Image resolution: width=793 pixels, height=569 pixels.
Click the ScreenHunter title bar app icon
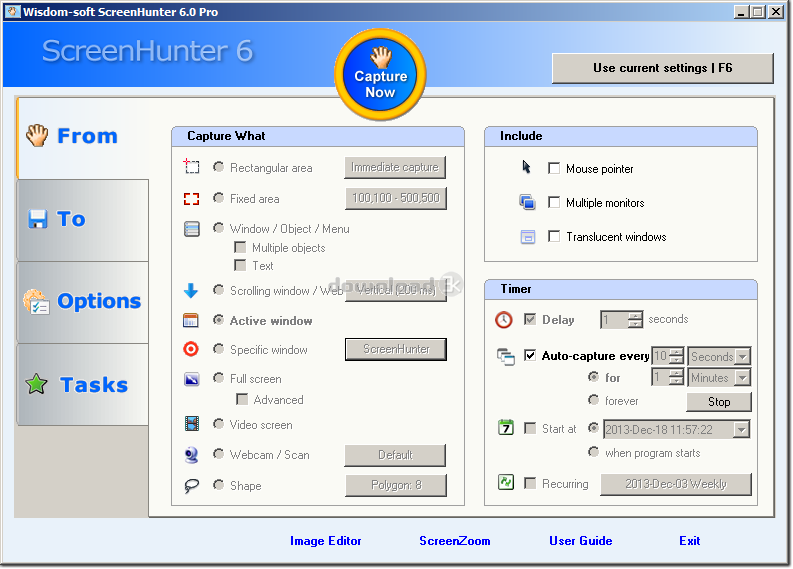(x=12, y=11)
